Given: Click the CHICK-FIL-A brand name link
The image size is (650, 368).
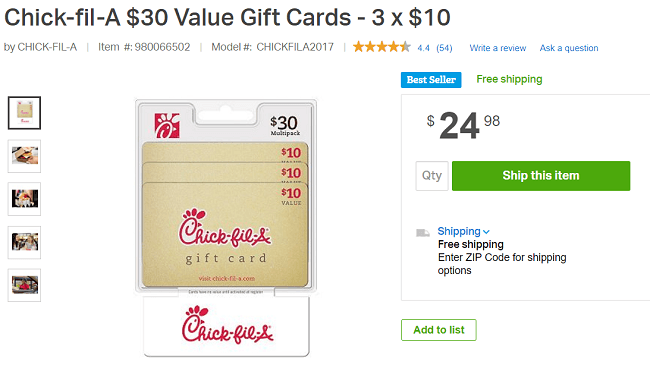Looking at the screenshot, I should [47, 47].
